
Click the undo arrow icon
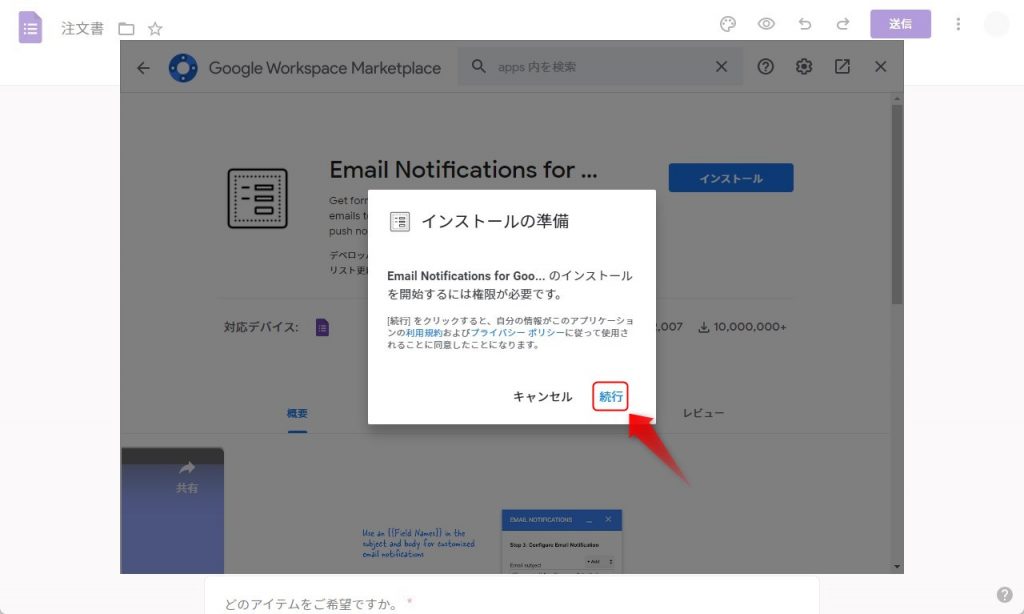tap(805, 24)
